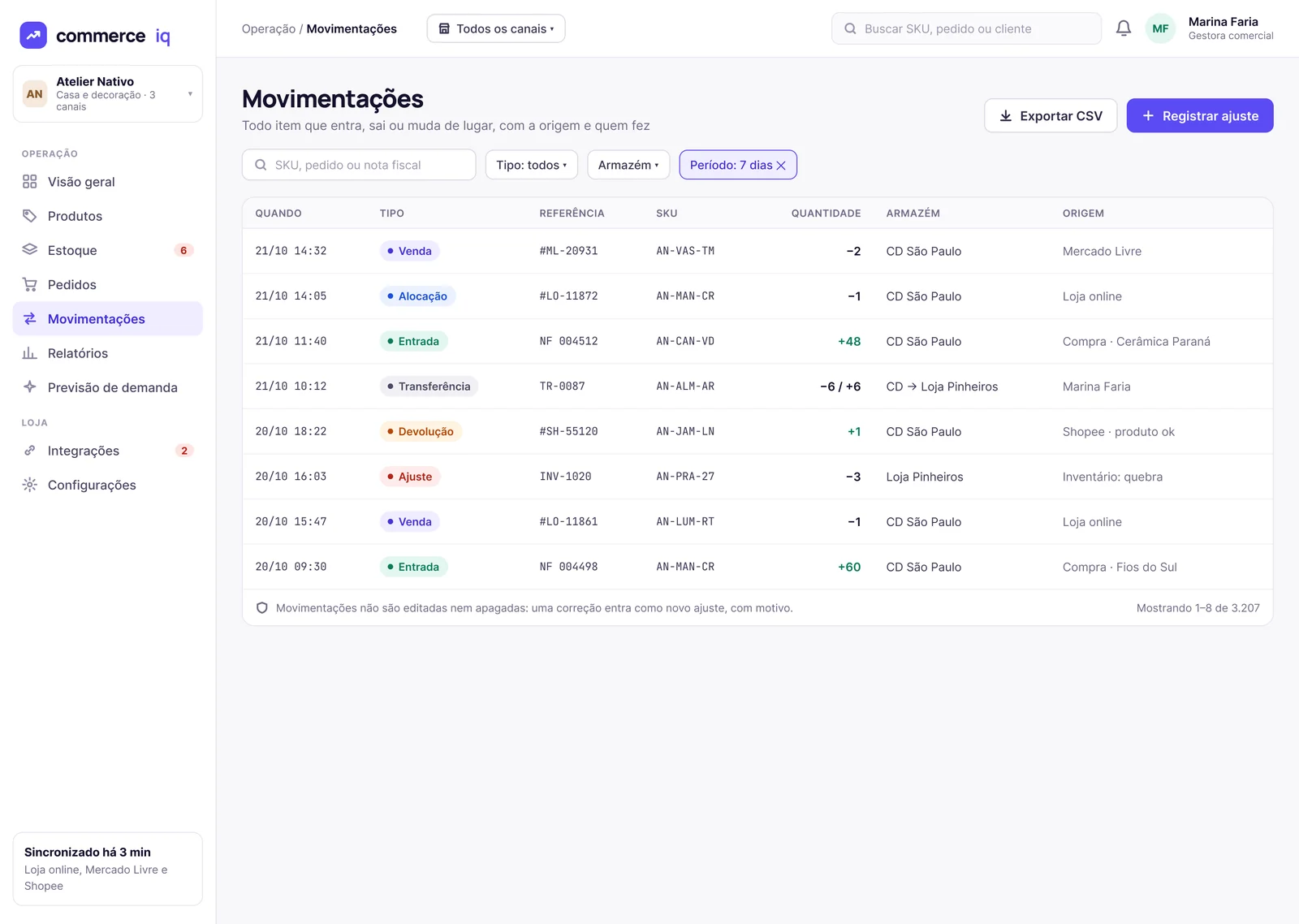Open Estoque section
The height and width of the screenshot is (924, 1299).
107,250
